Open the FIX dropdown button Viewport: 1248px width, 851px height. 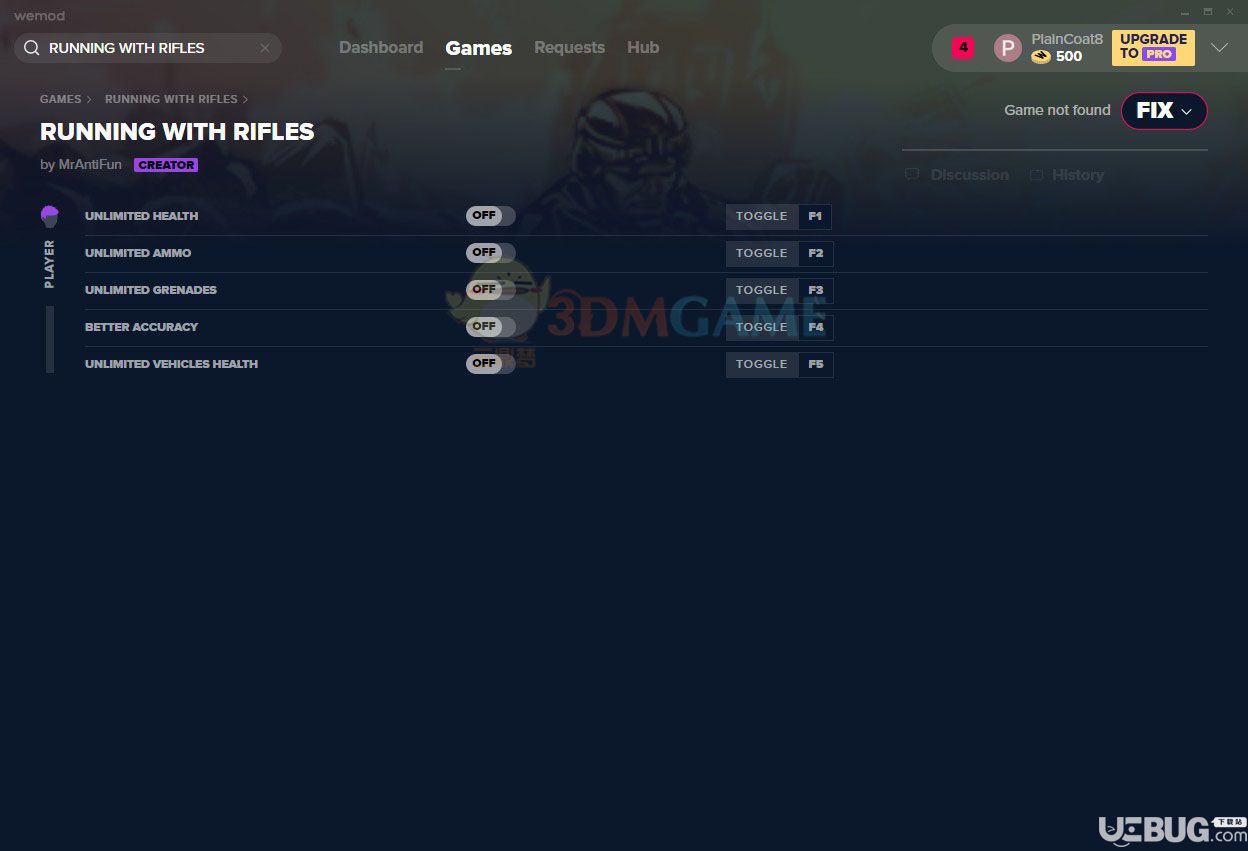[x=1164, y=111]
